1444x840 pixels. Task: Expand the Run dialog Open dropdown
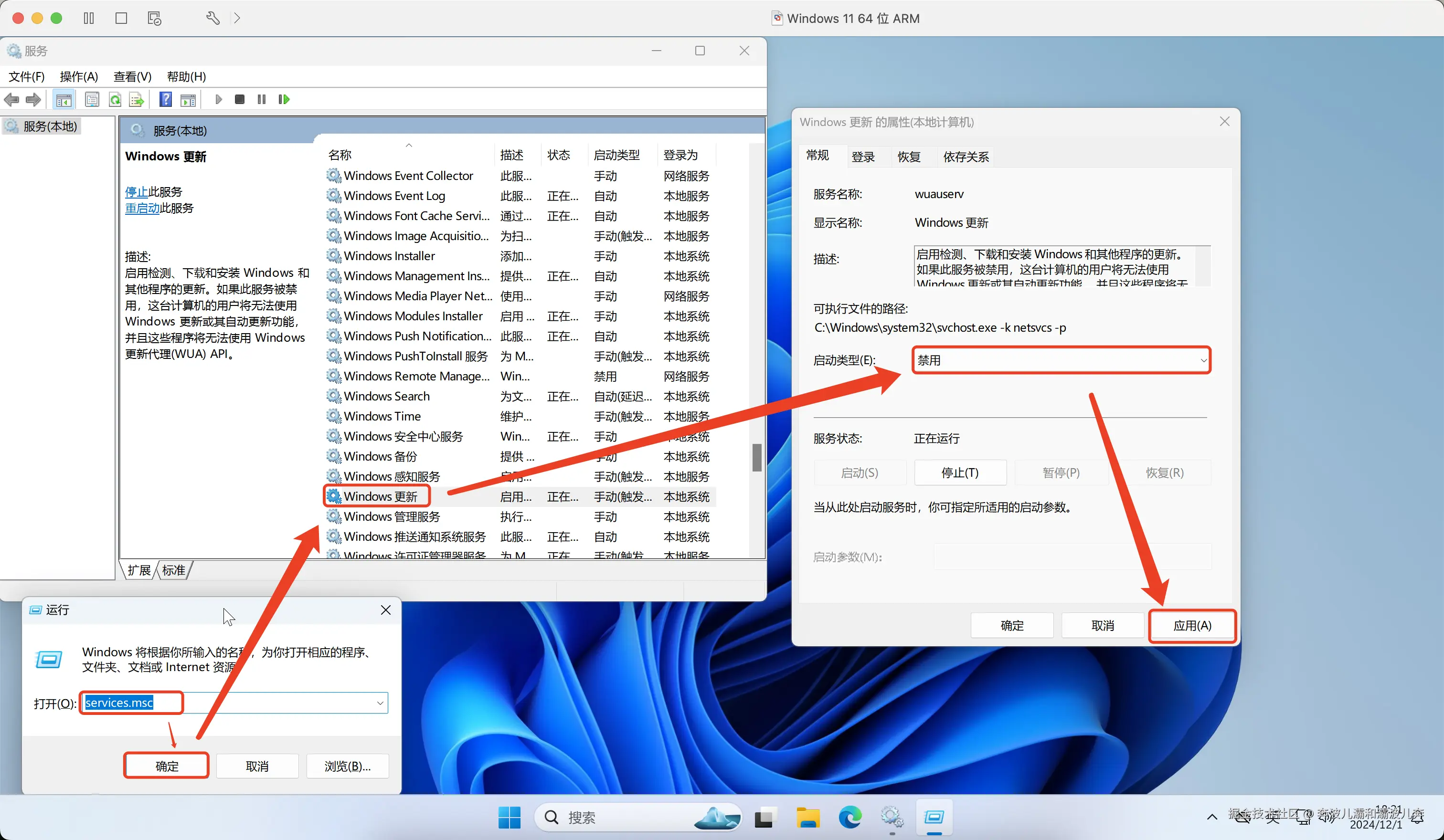point(380,703)
